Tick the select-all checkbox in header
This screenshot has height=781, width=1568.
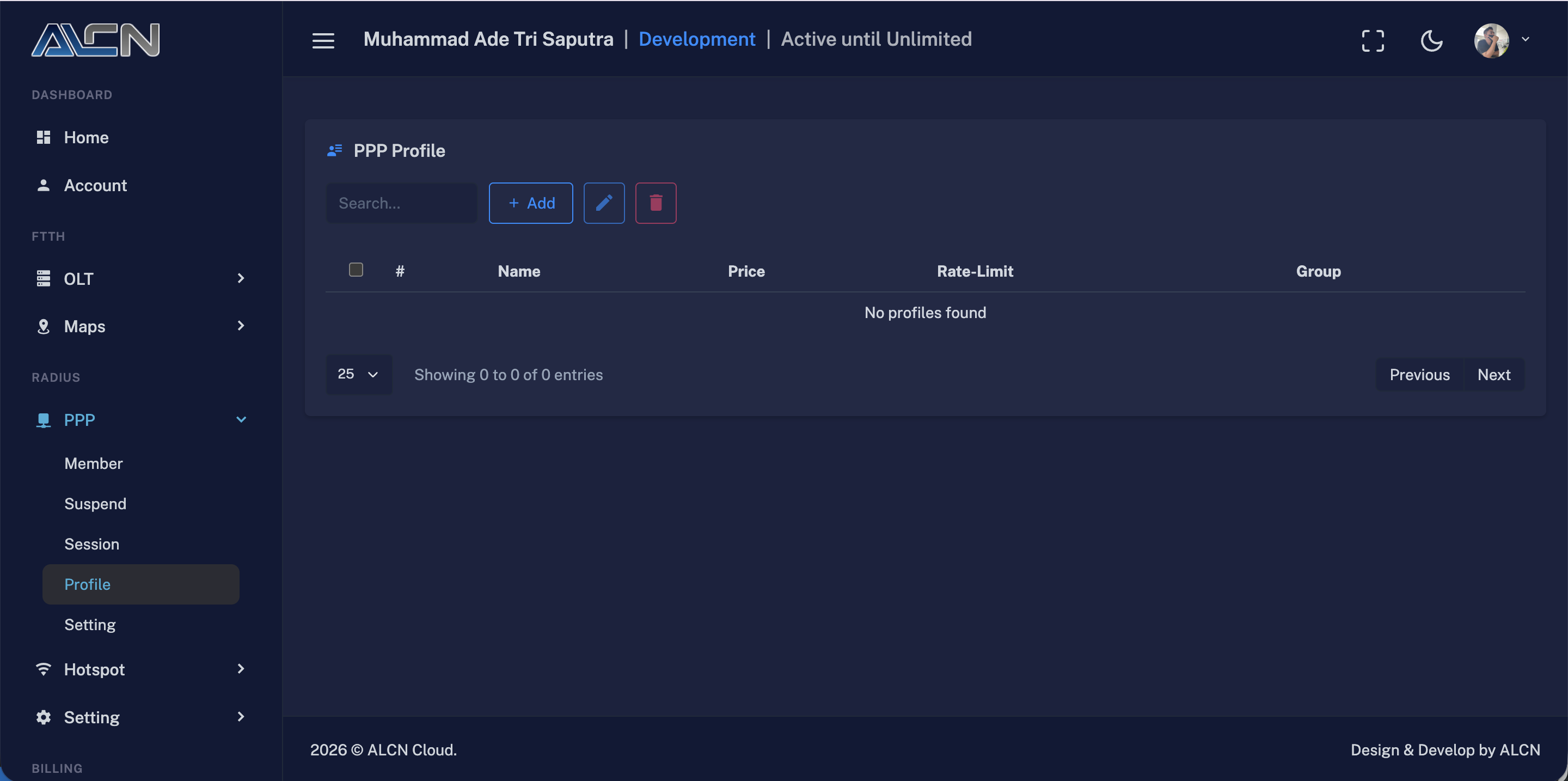click(x=356, y=270)
